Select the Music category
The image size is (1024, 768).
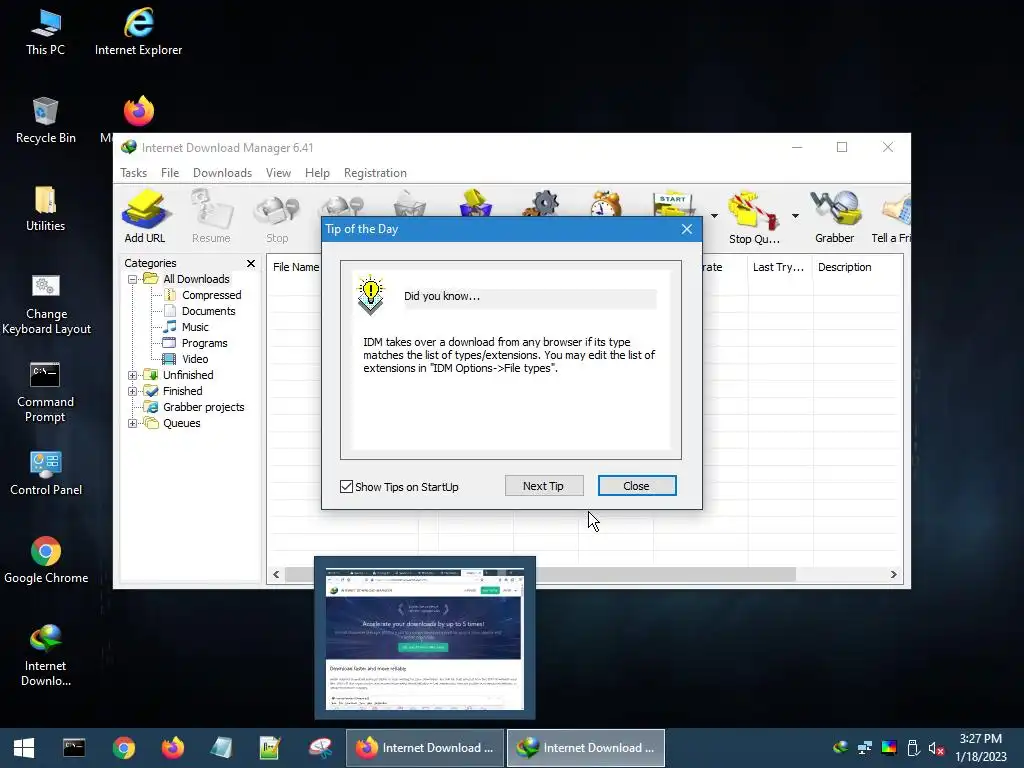point(195,327)
